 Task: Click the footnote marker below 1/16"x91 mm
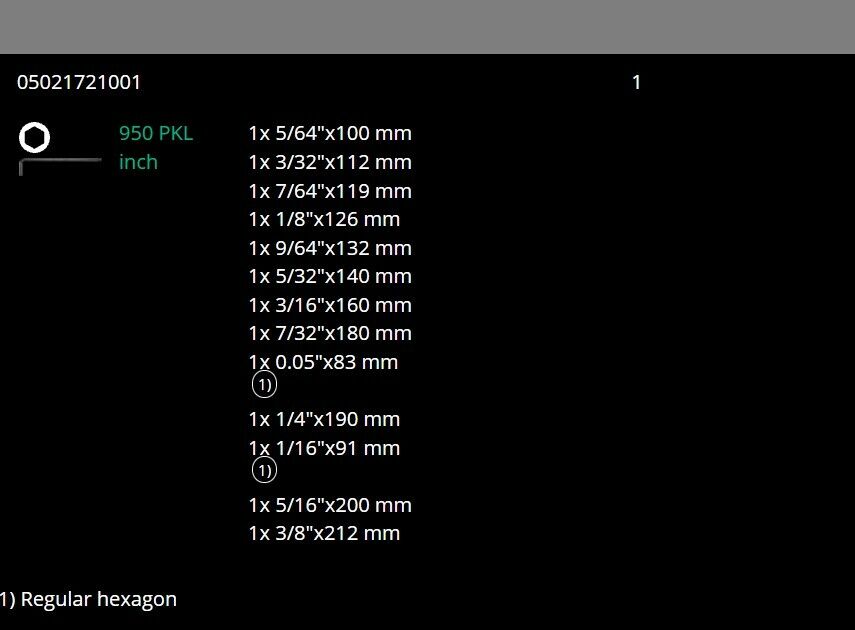click(264, 470)
